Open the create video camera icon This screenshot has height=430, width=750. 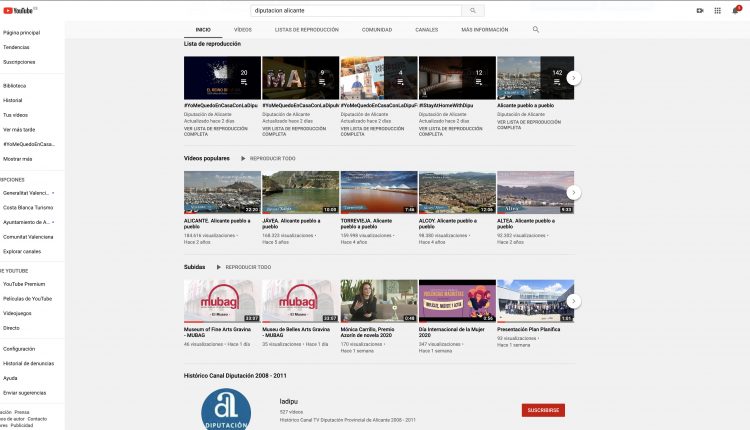[x=700, y=10]
